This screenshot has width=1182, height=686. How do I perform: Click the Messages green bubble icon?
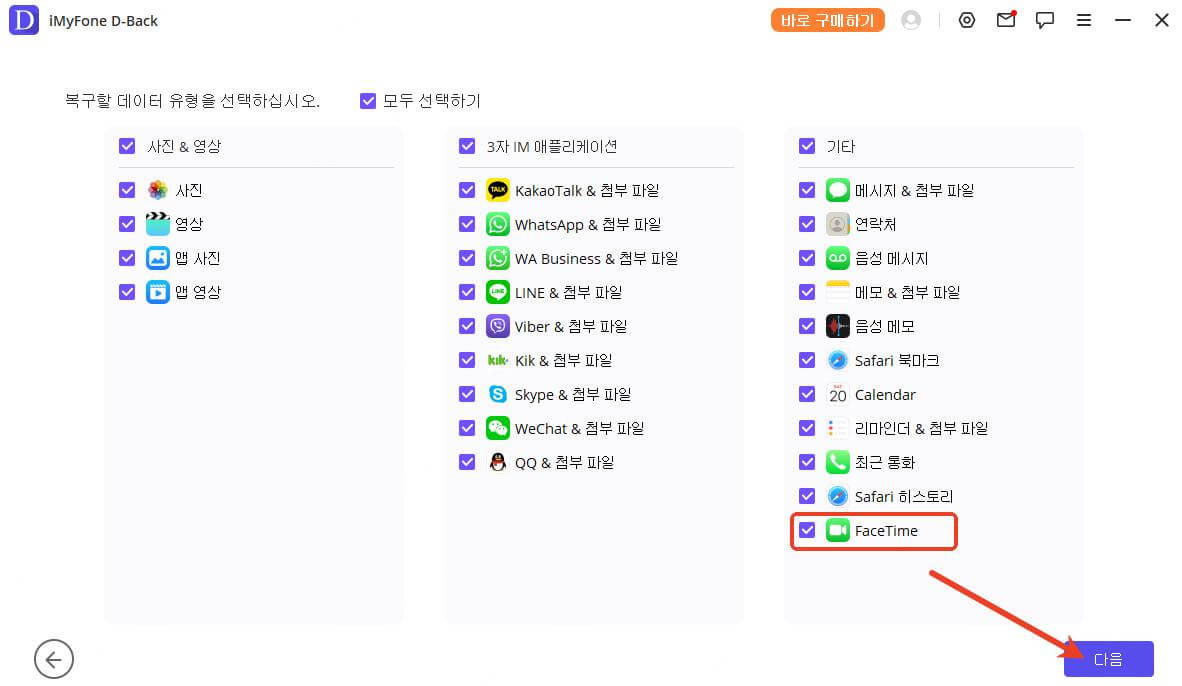tap(838, 190)
